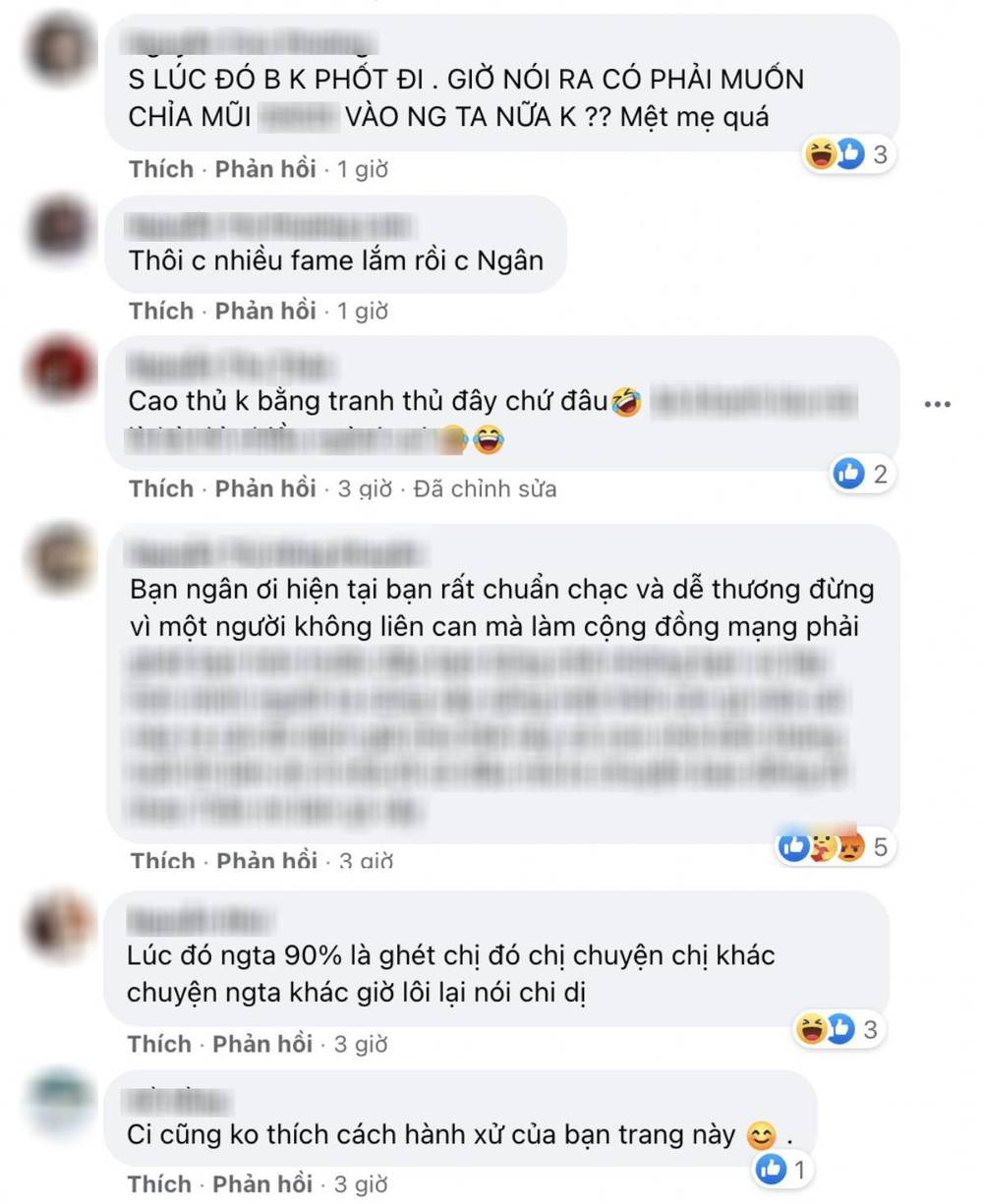983x1204 pixels.
Task: Open avatar of last commenter
Action: click(60, 1102)
